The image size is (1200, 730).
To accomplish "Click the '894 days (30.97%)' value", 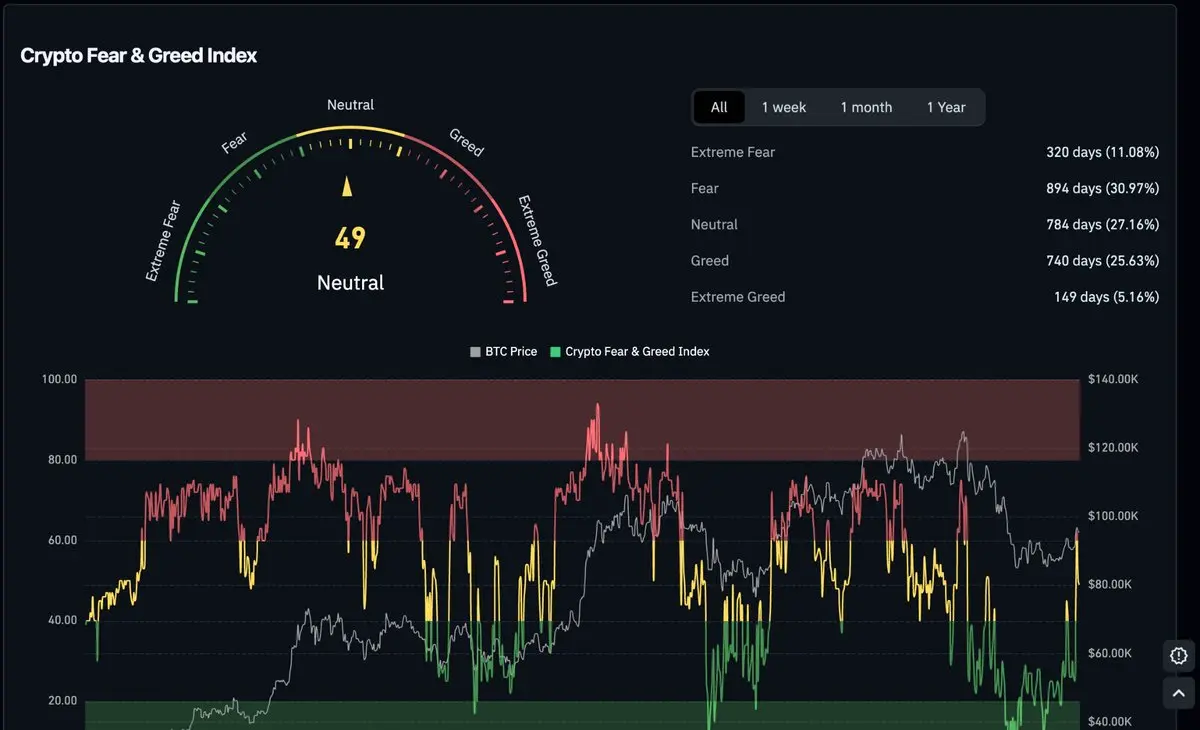I will pos(1103,188).
